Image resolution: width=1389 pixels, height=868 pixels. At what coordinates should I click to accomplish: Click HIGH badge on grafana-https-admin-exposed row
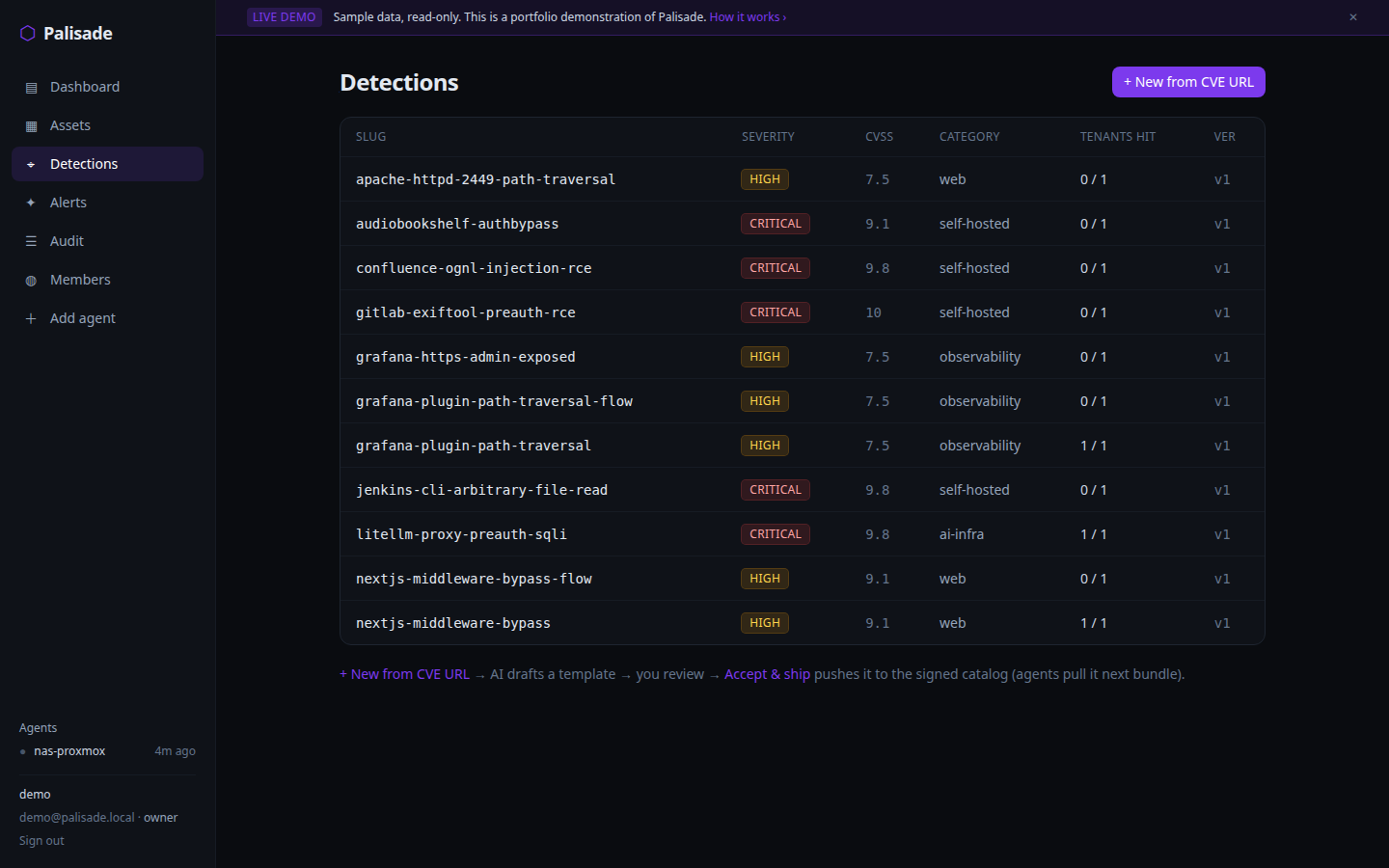(x=765, y=357)
